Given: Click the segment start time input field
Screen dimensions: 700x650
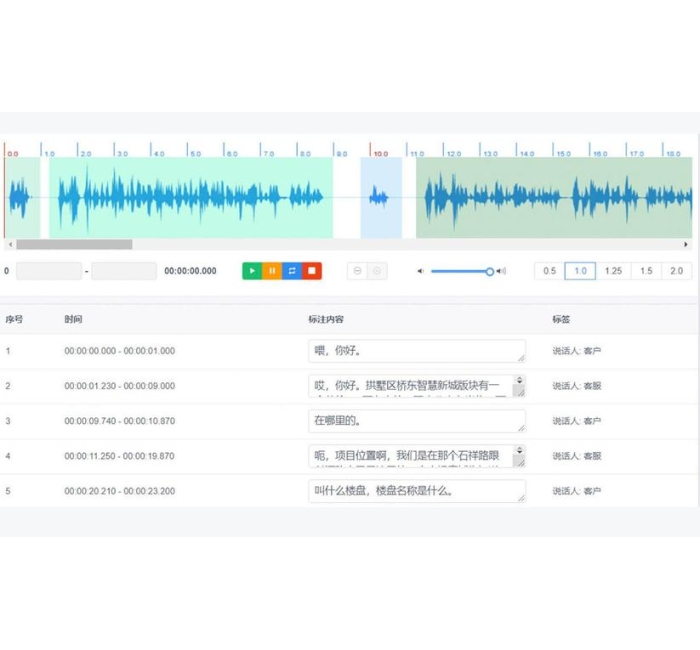Looking at the screenshot, I should [49, 271].
